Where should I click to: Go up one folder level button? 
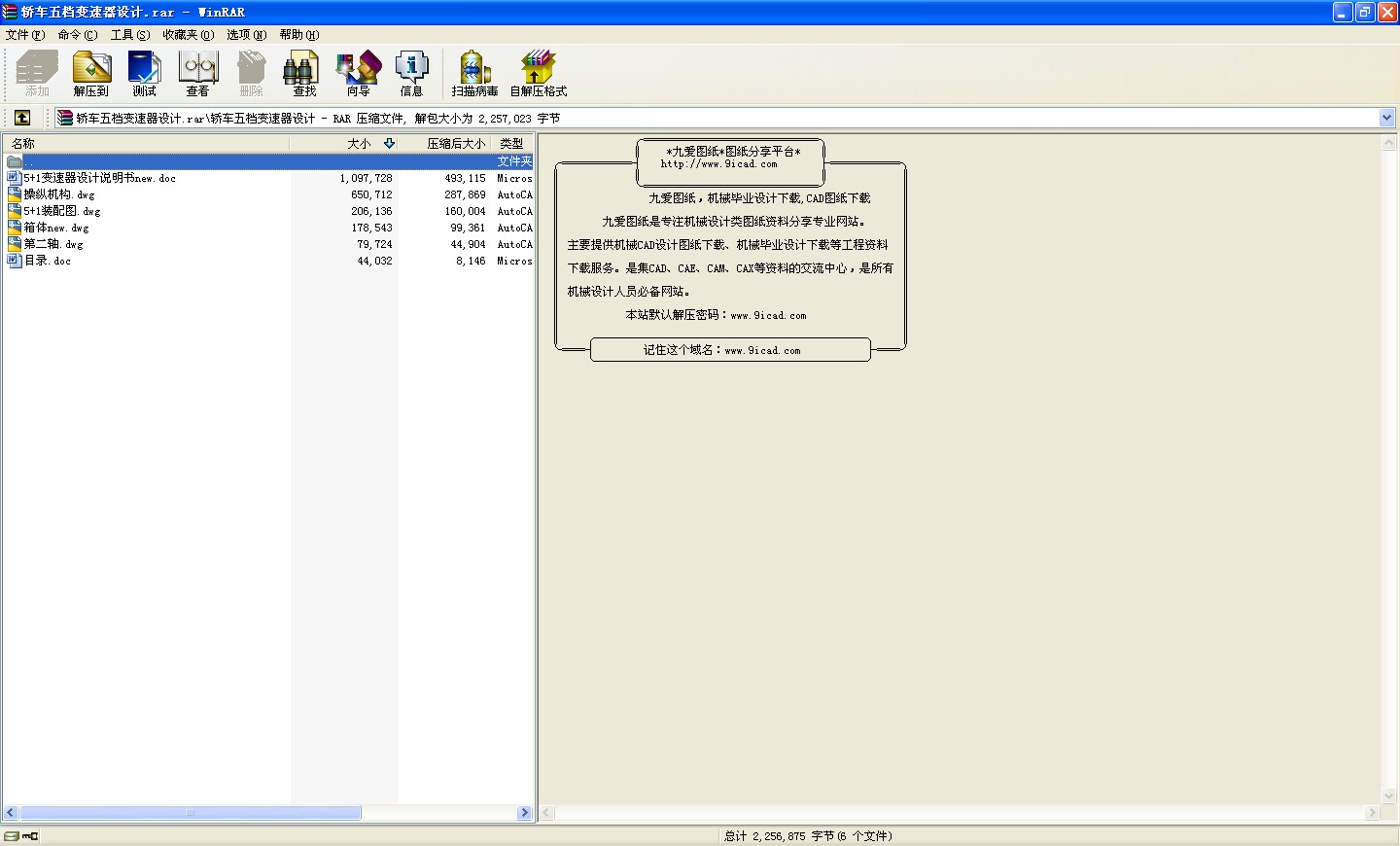(22, 118)
